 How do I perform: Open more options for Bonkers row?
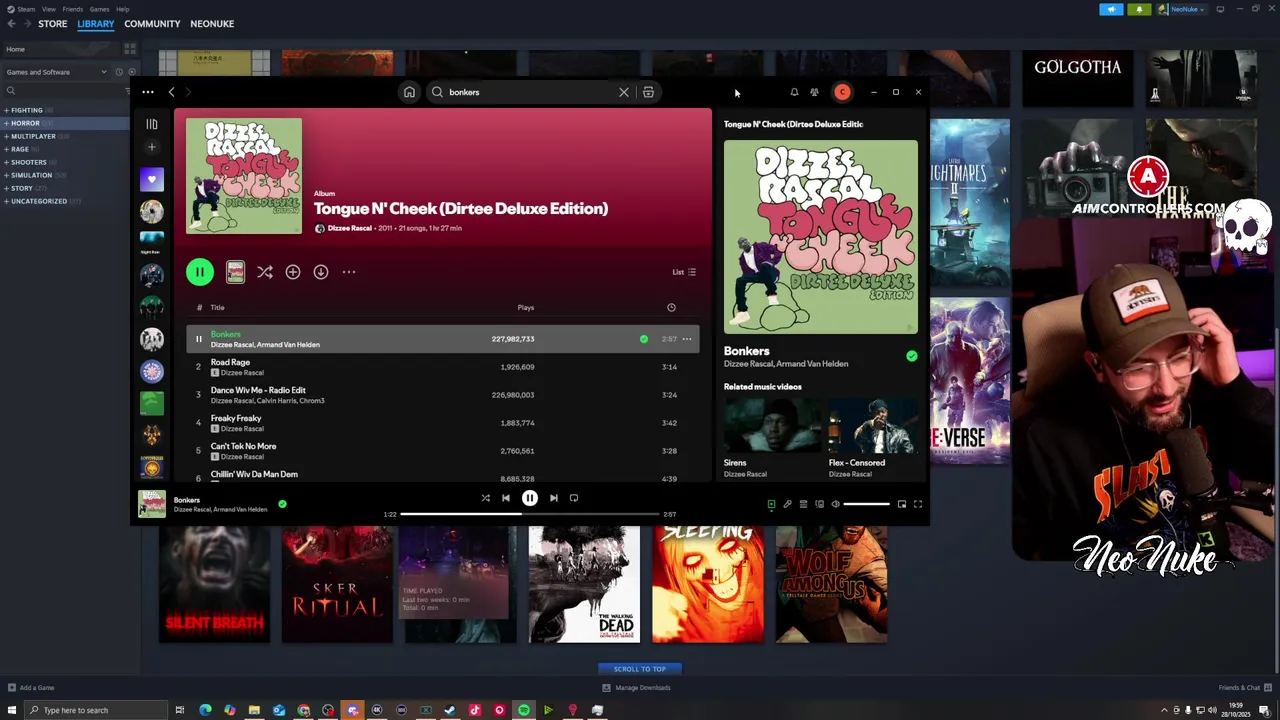click(x=687, y=339)
